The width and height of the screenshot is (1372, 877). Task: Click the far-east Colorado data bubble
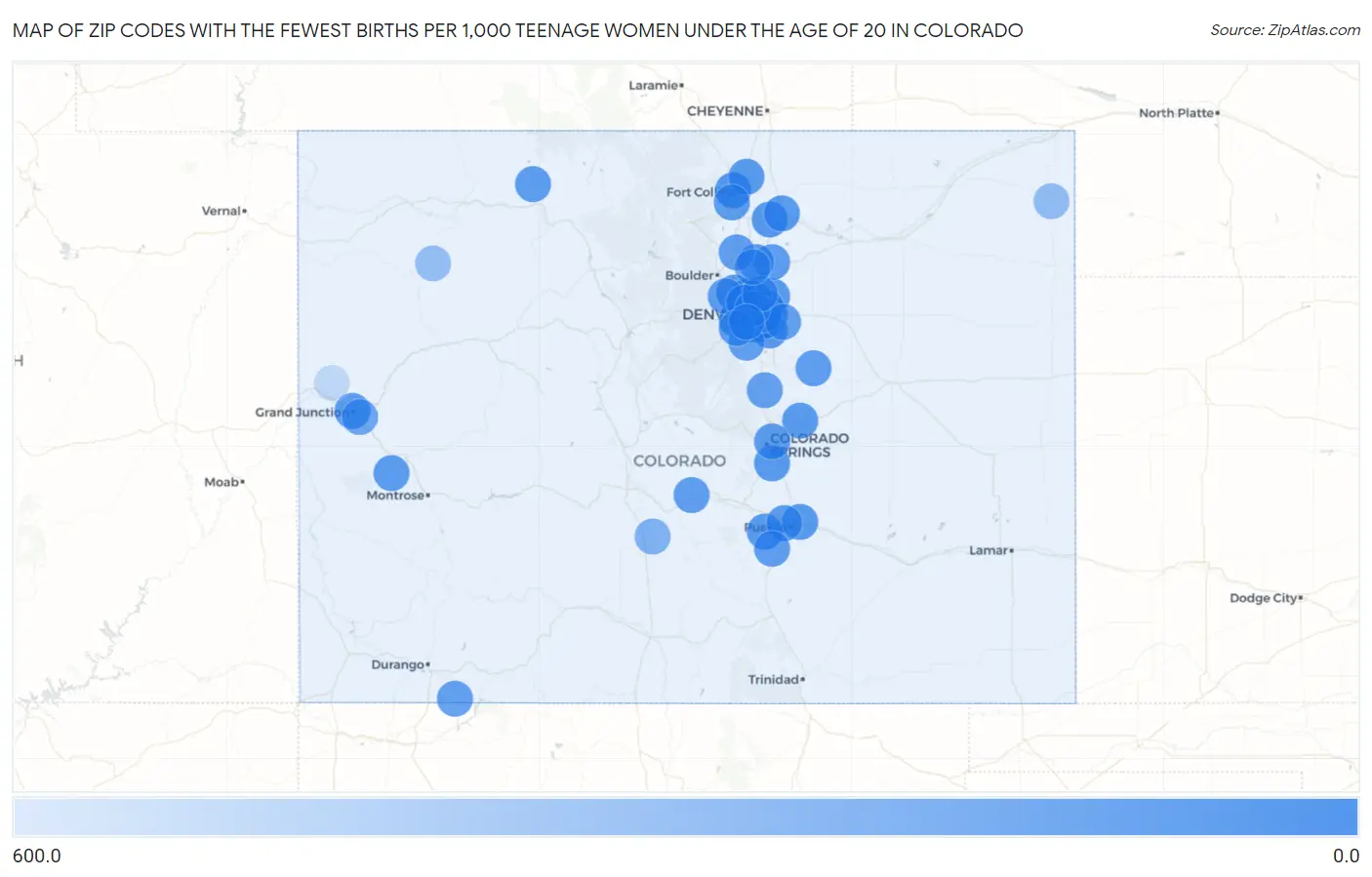[1051, 201]
